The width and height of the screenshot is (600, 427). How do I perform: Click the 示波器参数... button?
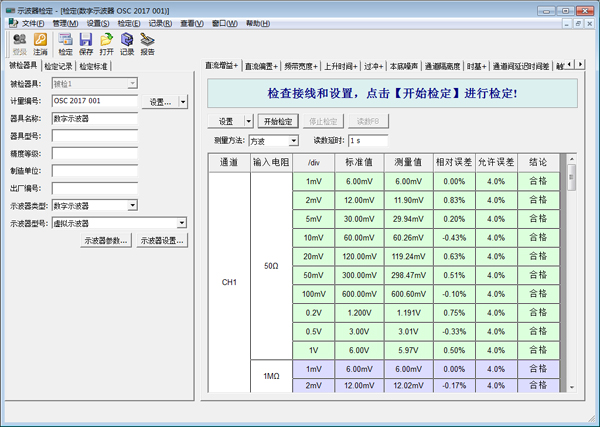[x=106, y=241]
